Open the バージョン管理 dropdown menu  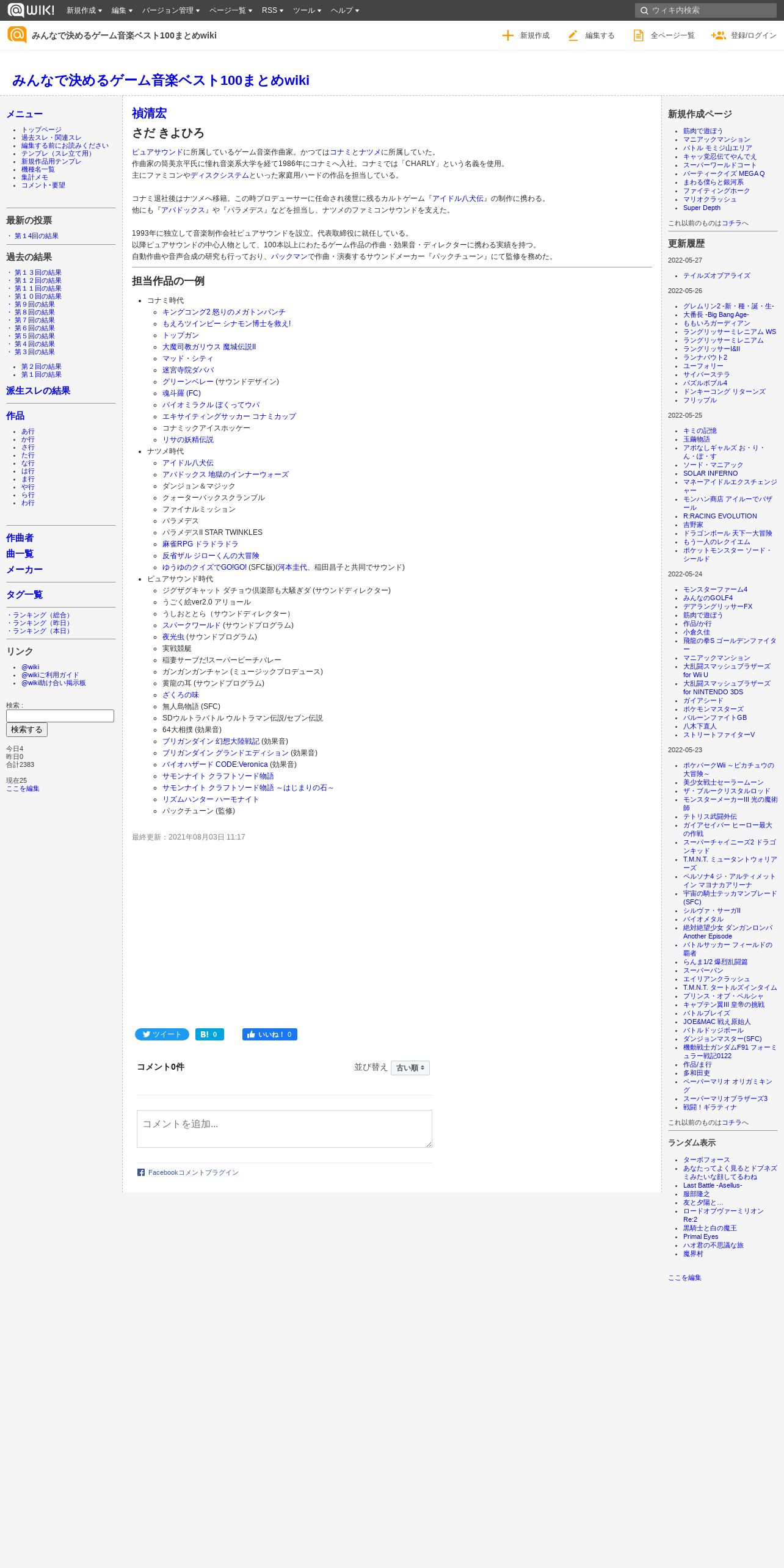click(171, 10)
